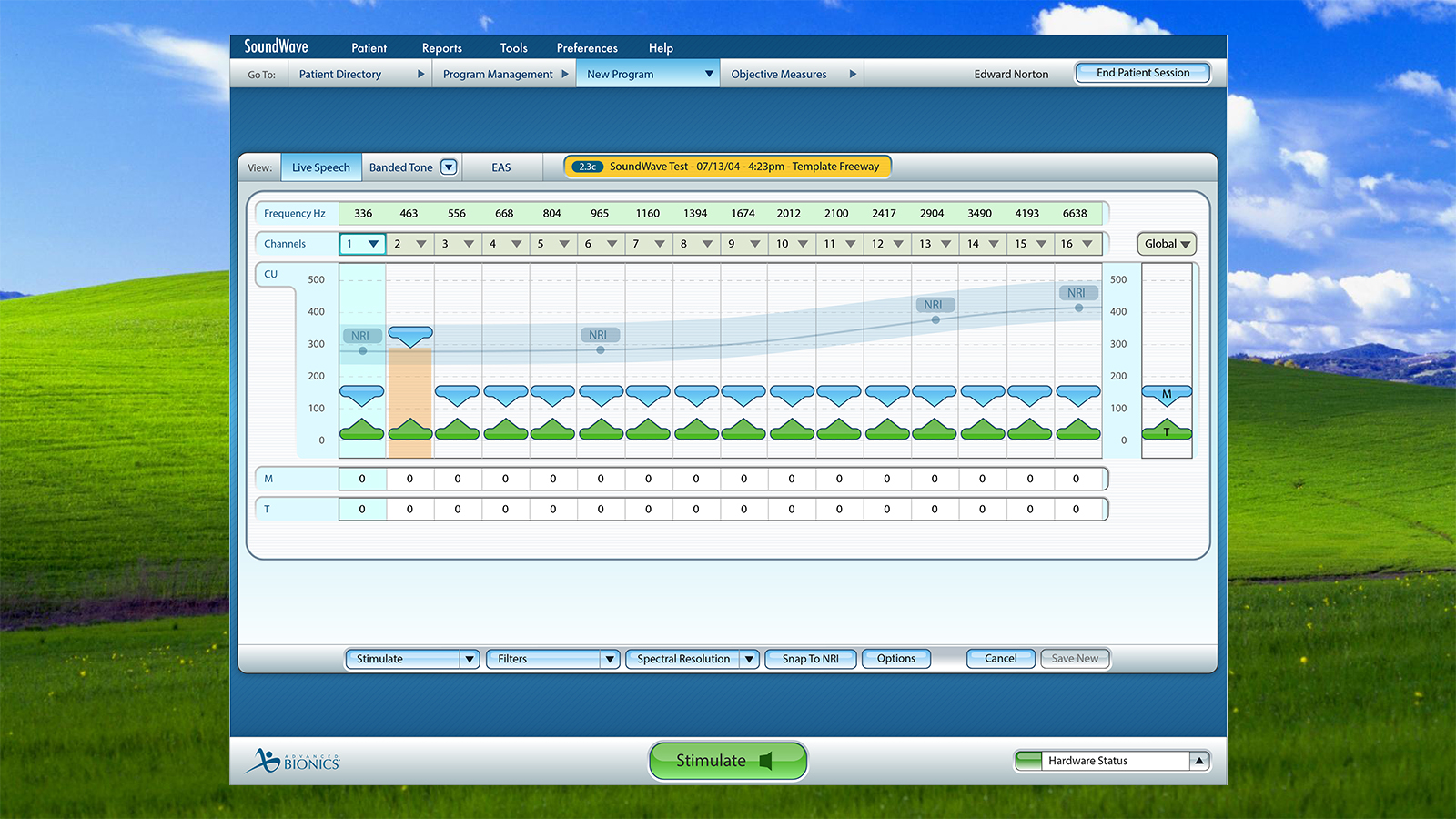This screenshot has height=819, width=1456.
Task: Click frequency 6638 Hz header
Action: (x=1075, y=214)
